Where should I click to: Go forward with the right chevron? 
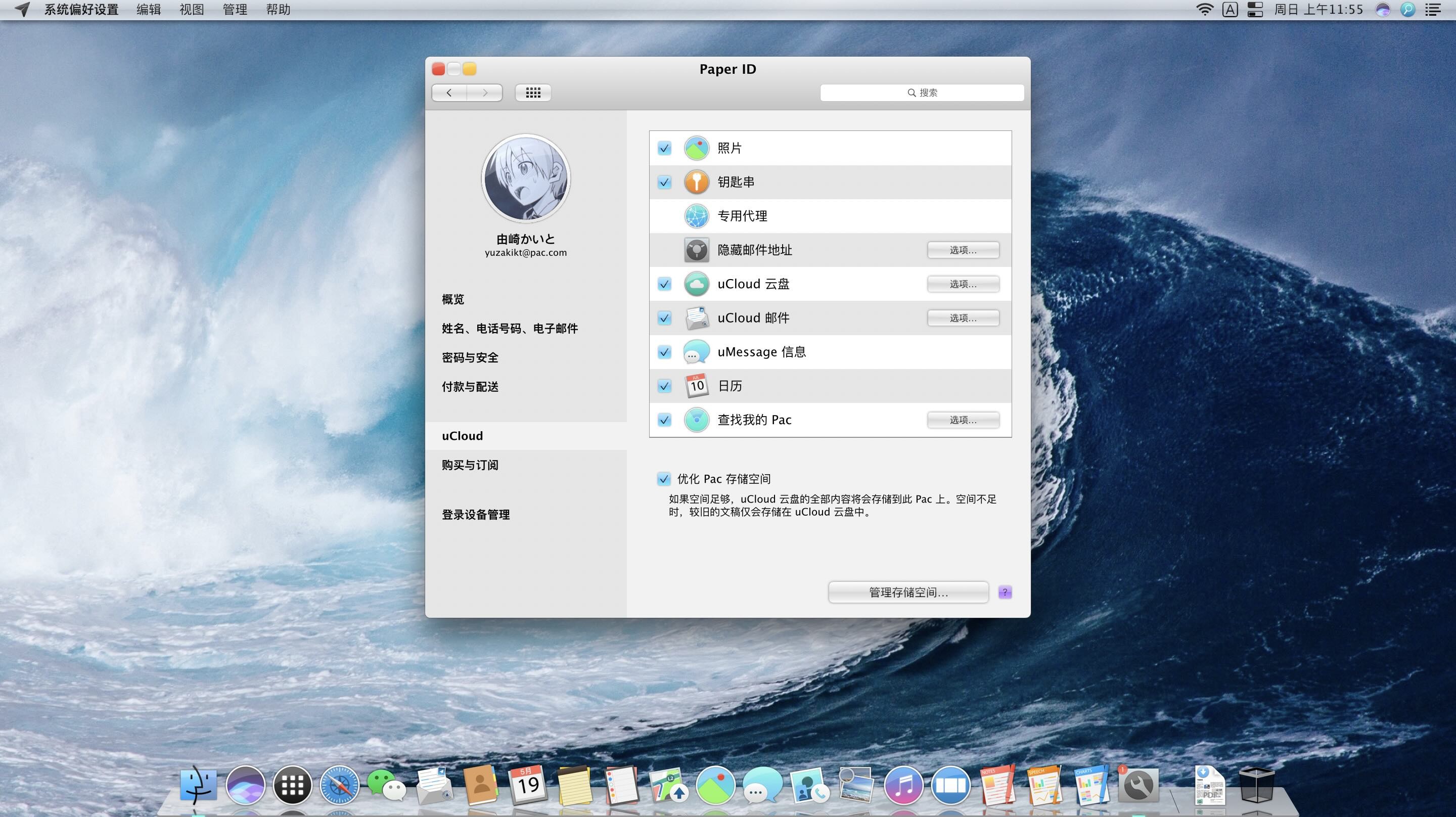pos(485,93)
